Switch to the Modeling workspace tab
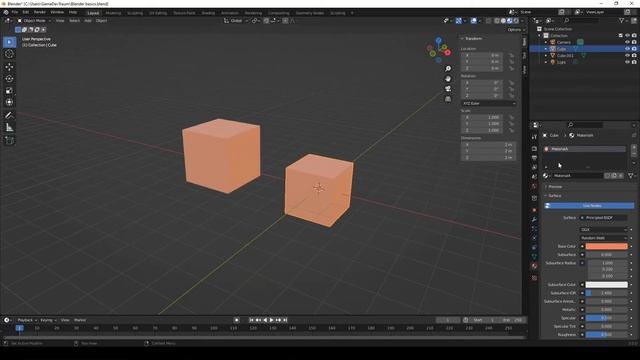The image size is (640, 360). point(113,13)
